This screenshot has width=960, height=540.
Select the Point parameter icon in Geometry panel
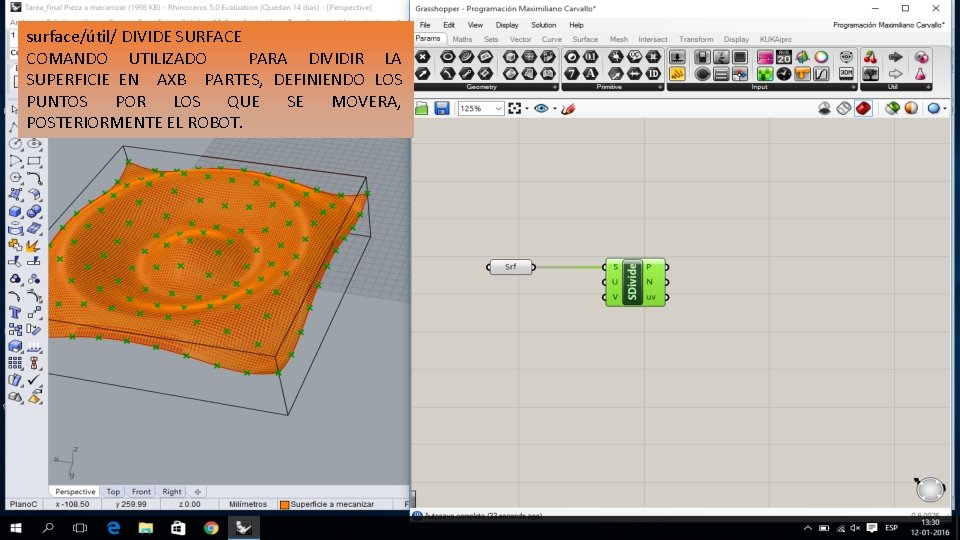422,57
